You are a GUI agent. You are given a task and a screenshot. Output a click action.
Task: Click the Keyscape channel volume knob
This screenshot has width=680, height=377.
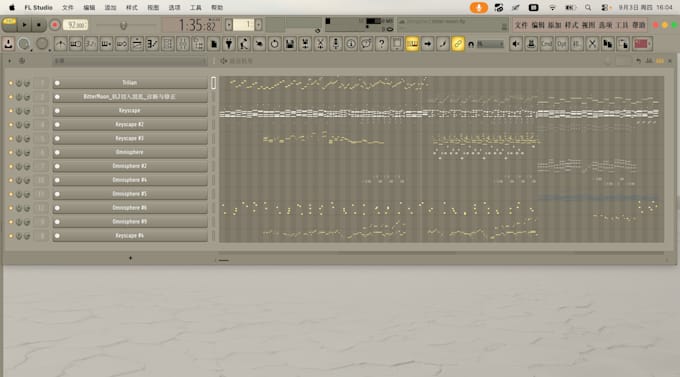click(27, 111)
